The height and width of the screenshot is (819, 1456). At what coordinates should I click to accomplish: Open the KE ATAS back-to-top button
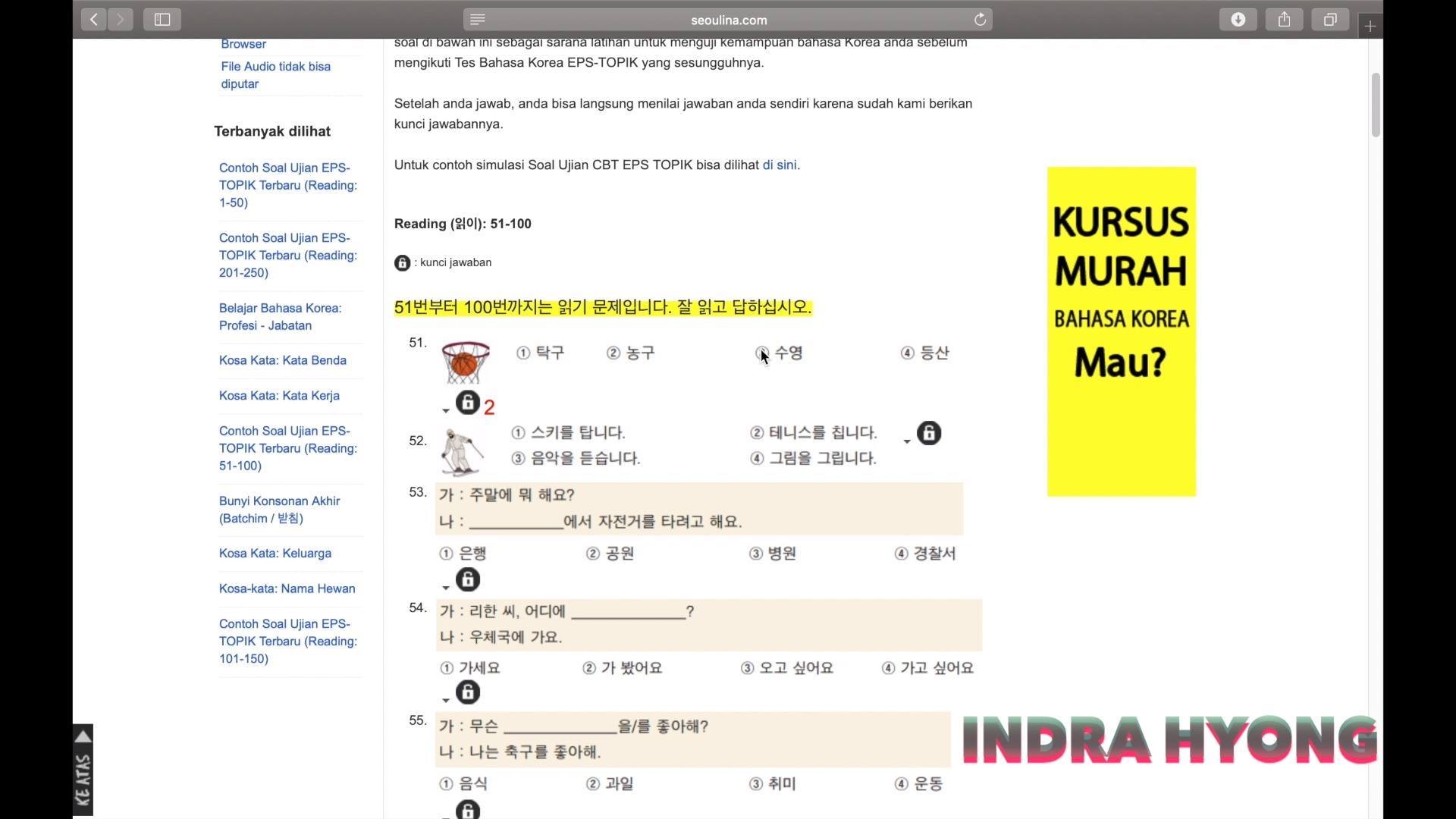(x=83, y=770)
